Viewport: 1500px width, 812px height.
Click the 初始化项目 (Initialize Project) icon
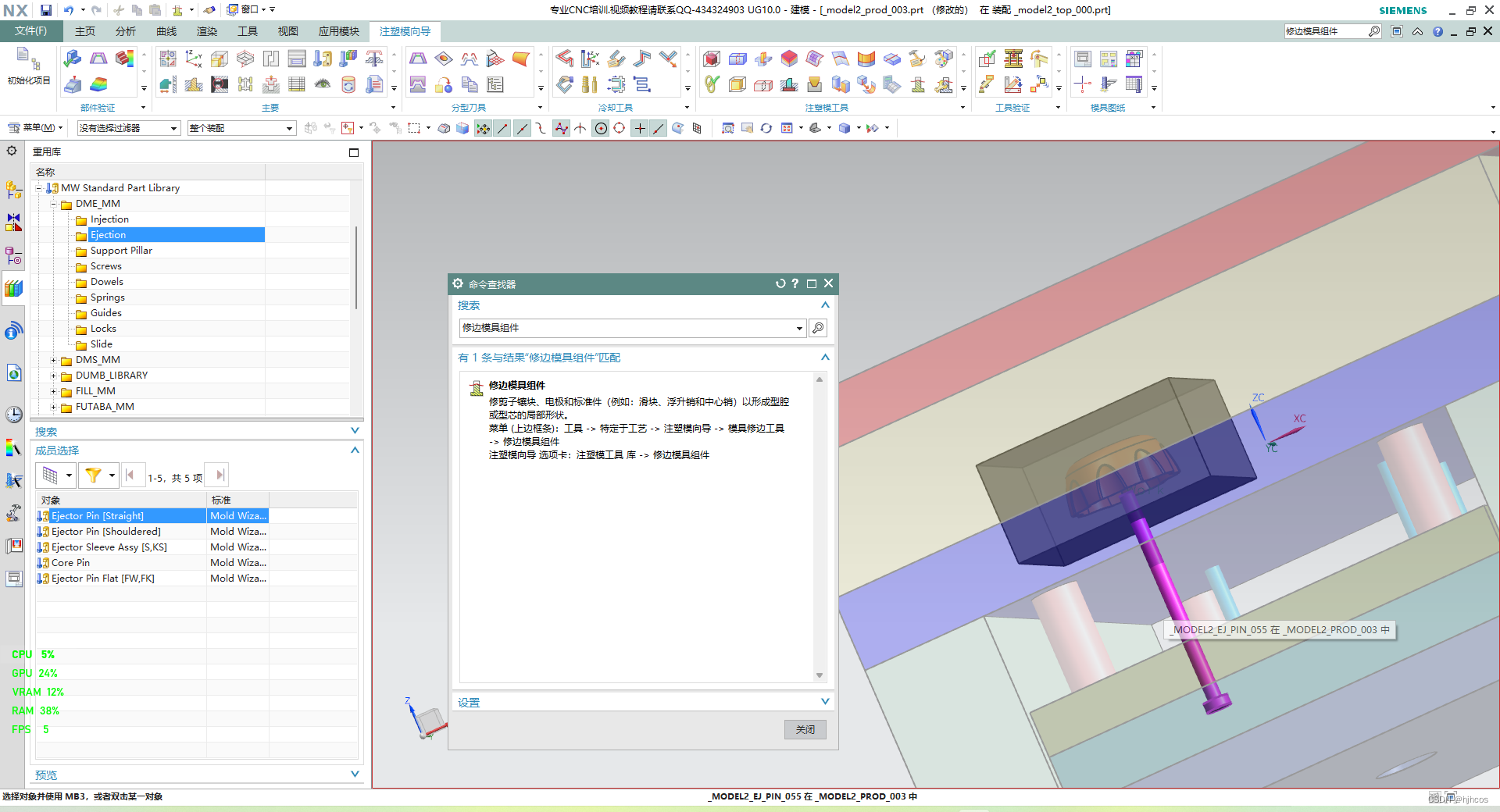tap(29, 66)
